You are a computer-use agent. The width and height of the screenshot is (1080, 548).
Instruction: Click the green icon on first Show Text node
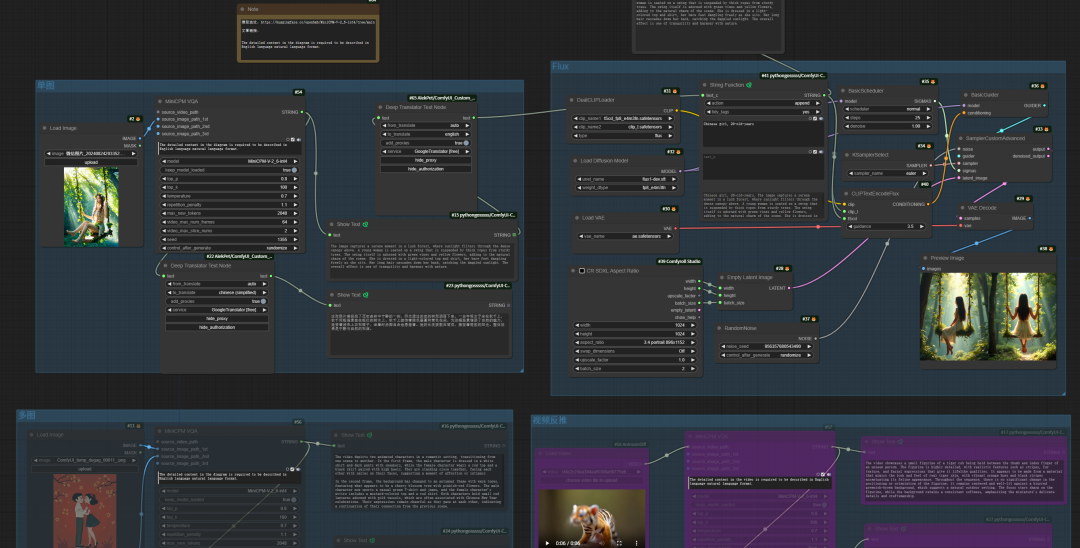pos(365,224)
